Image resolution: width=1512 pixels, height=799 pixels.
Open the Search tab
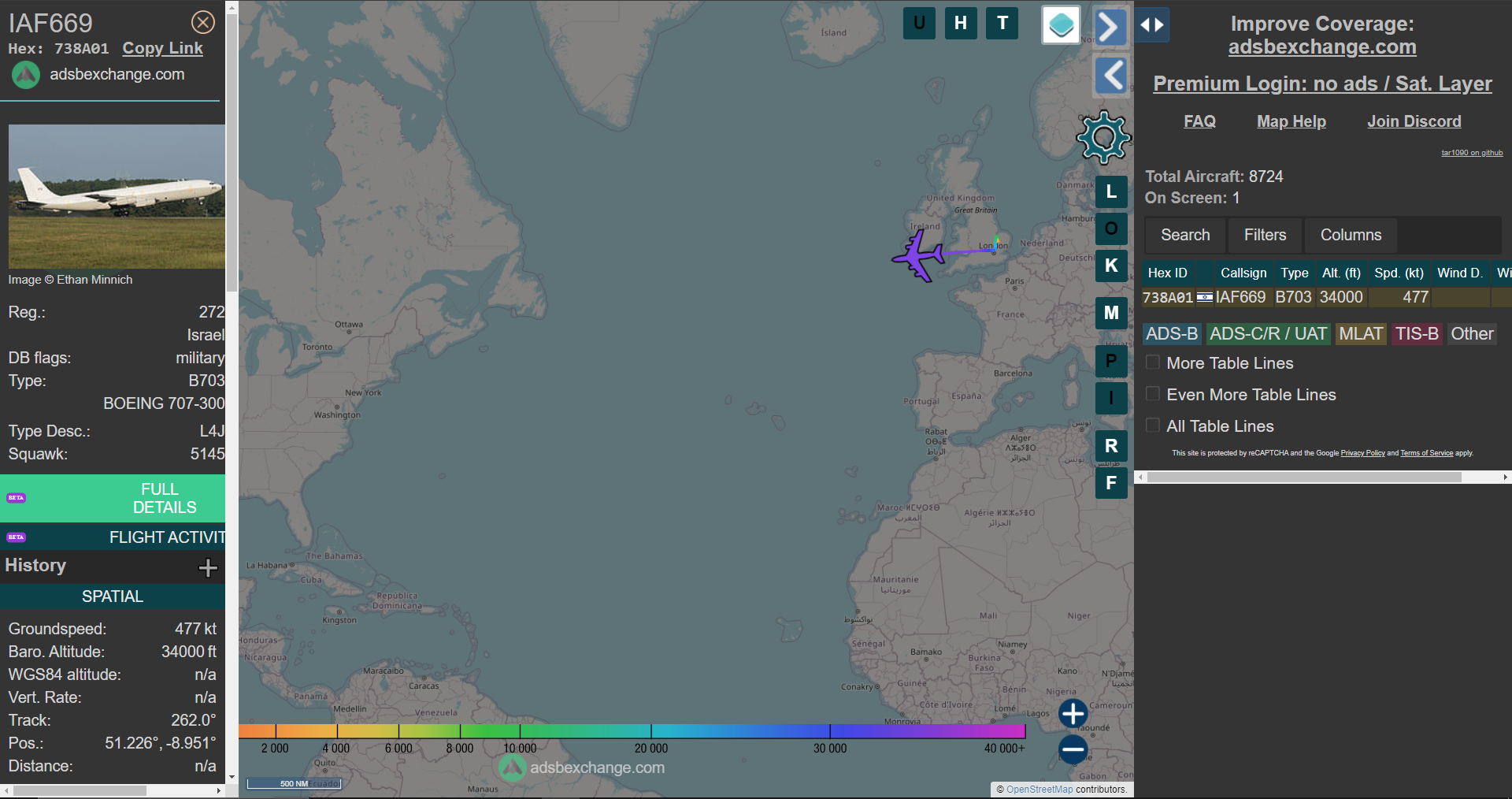point(1185,235)
